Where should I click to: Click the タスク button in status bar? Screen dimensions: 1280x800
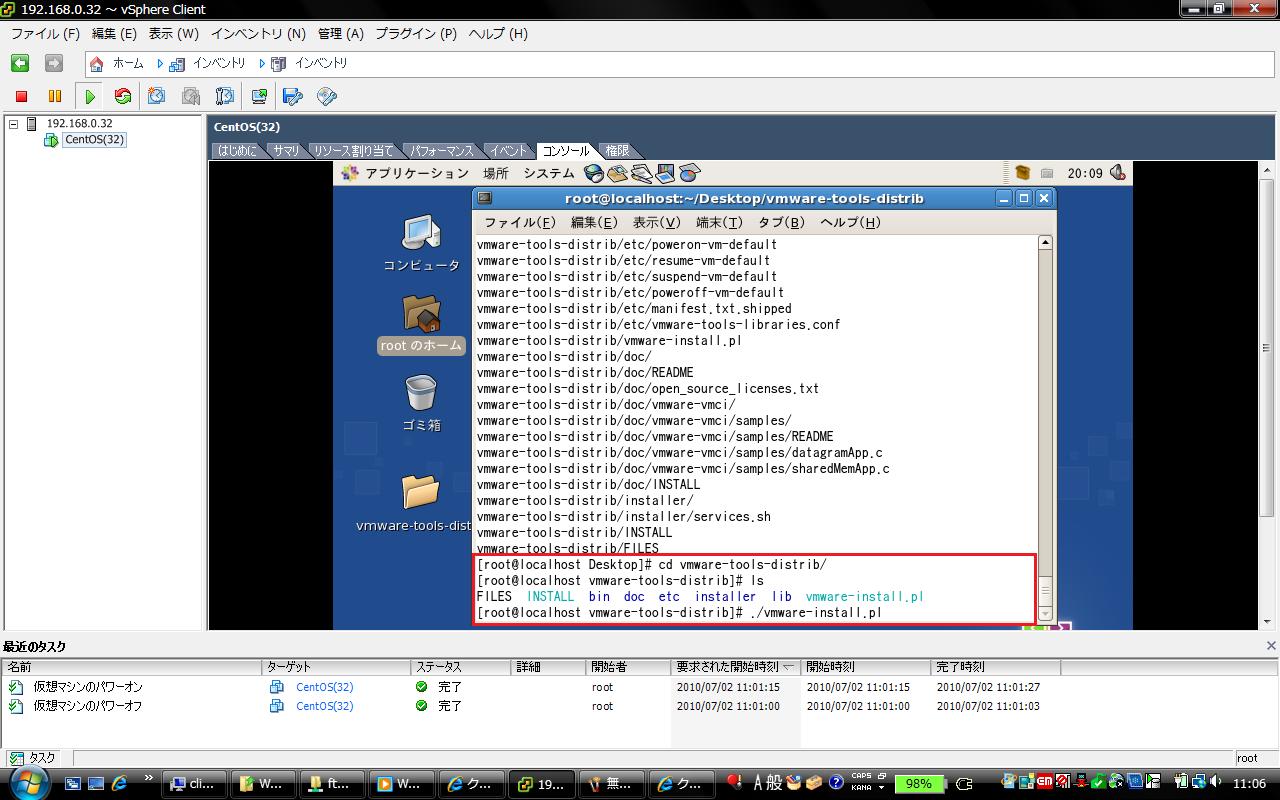(x=34, y=758)
